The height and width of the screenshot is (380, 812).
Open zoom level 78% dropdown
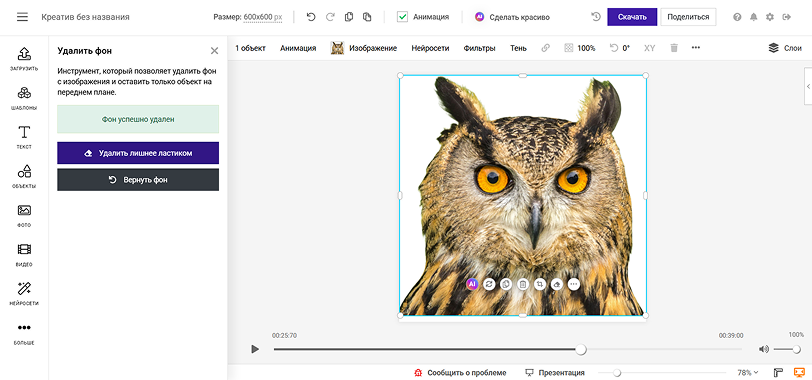coord(747,373)
